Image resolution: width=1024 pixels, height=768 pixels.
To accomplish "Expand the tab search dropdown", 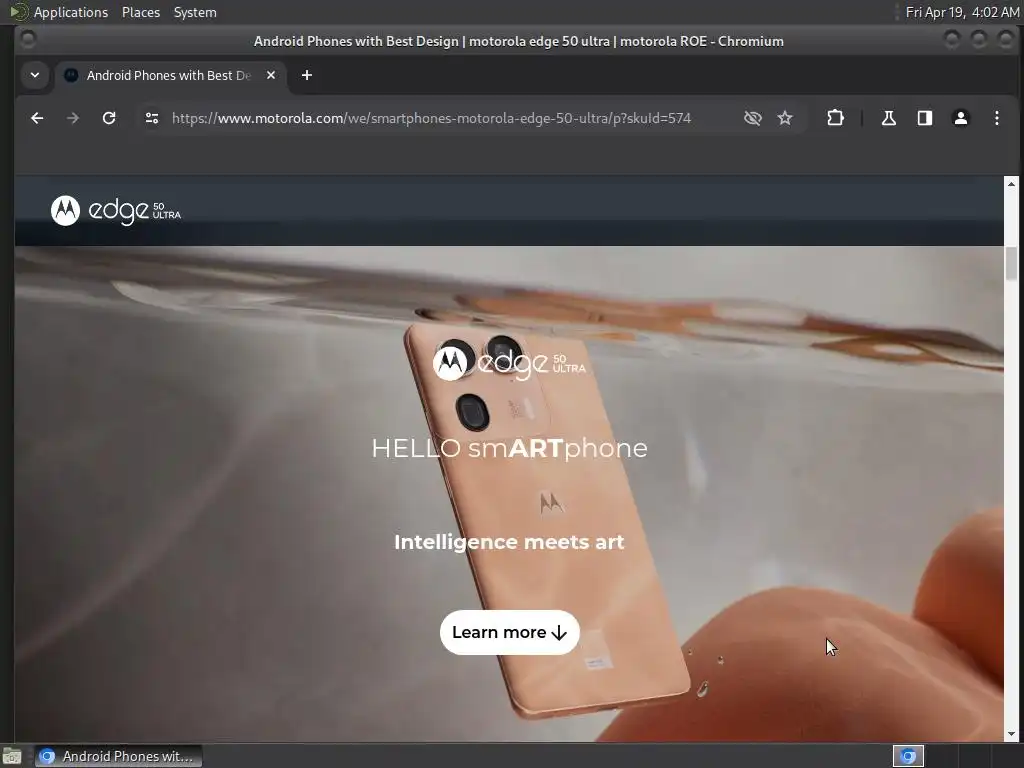I will [35, 75].
